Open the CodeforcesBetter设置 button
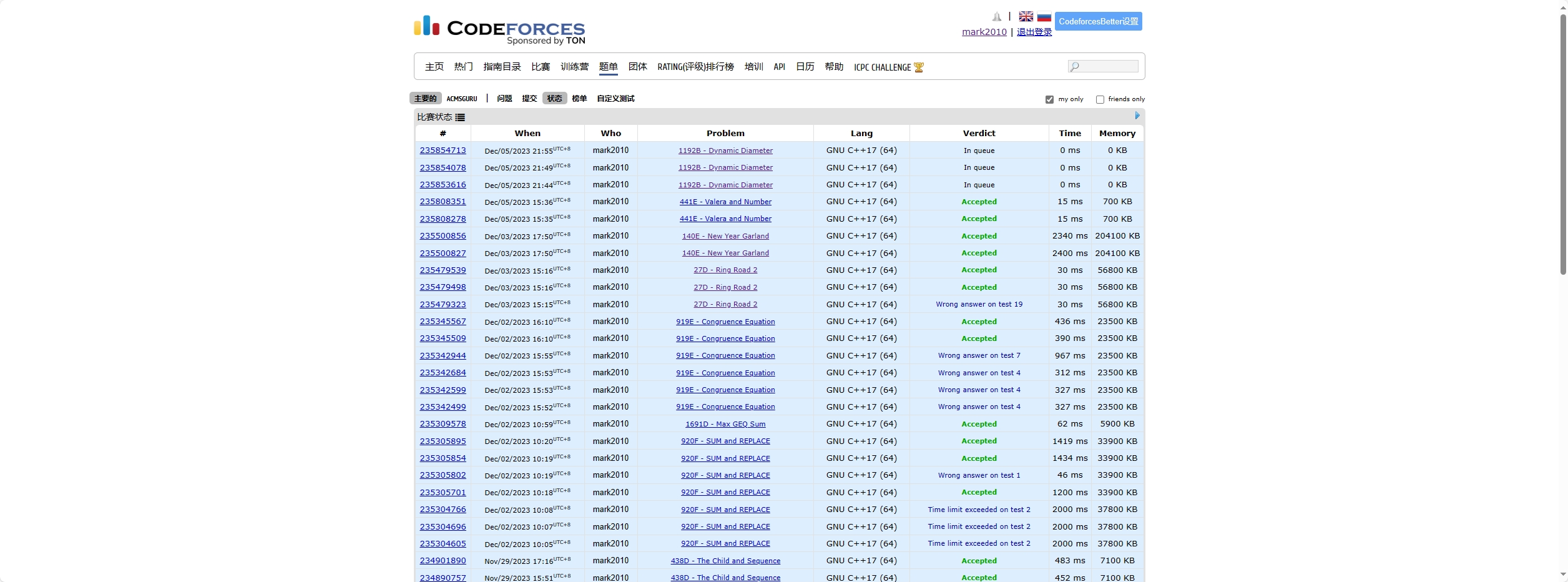 (x=1098, y=21)
